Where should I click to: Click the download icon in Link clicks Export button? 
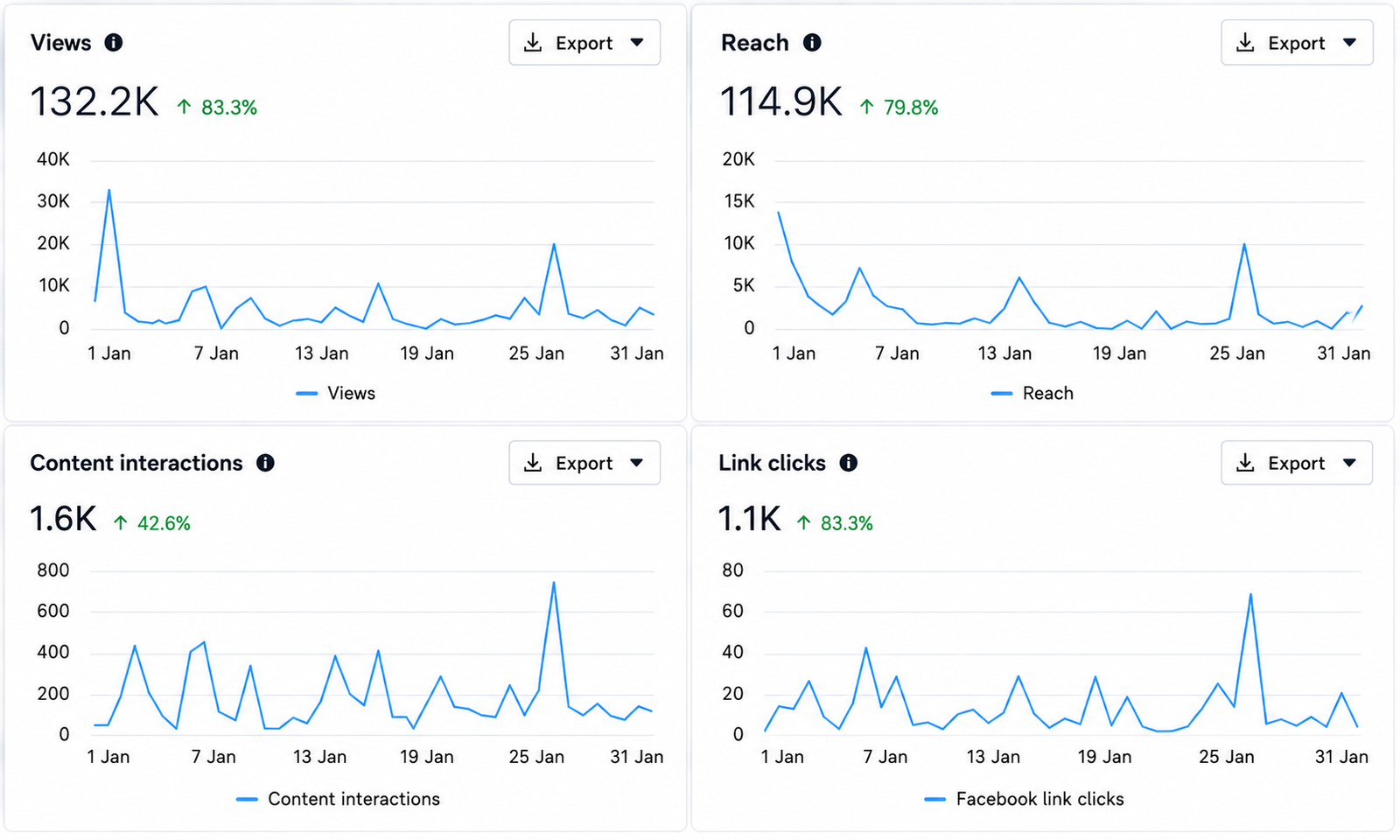1245,463
